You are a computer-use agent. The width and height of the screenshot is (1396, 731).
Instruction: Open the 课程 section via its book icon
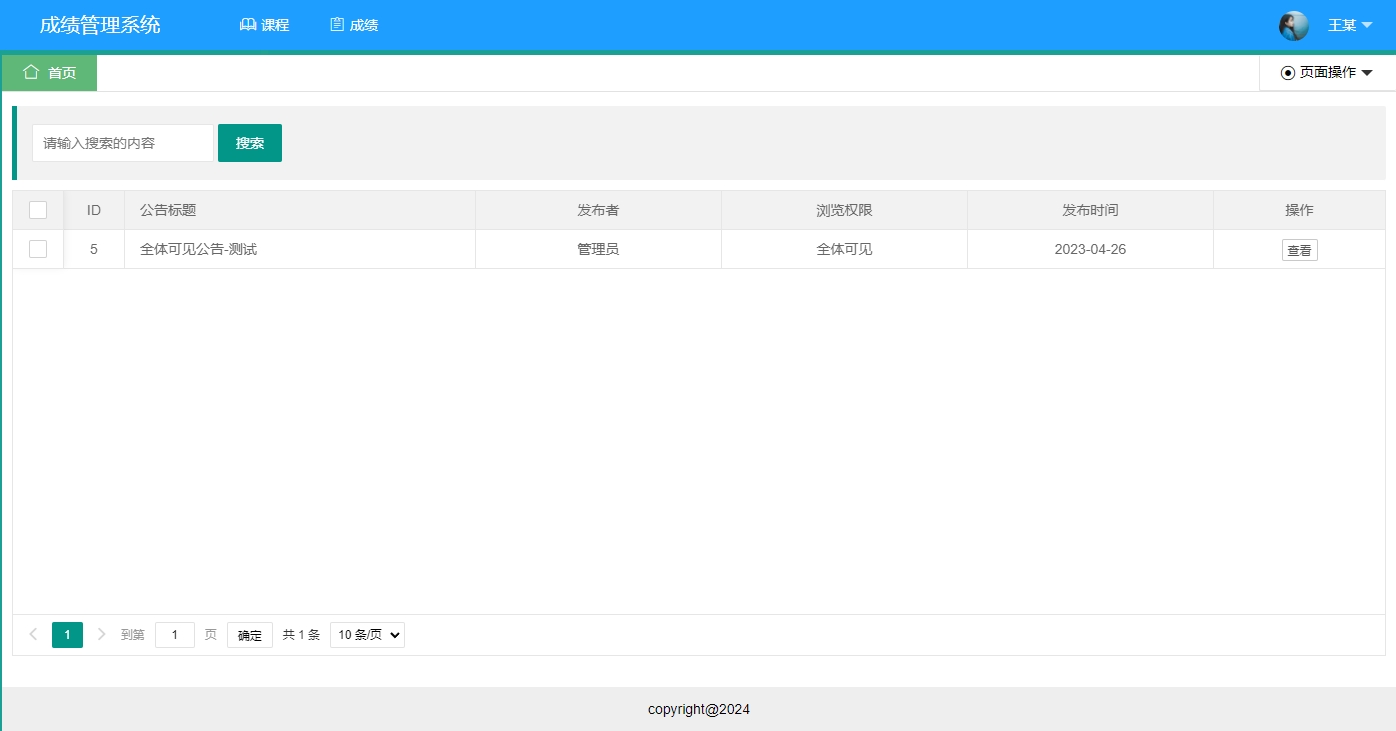click(x=248, y=24)
